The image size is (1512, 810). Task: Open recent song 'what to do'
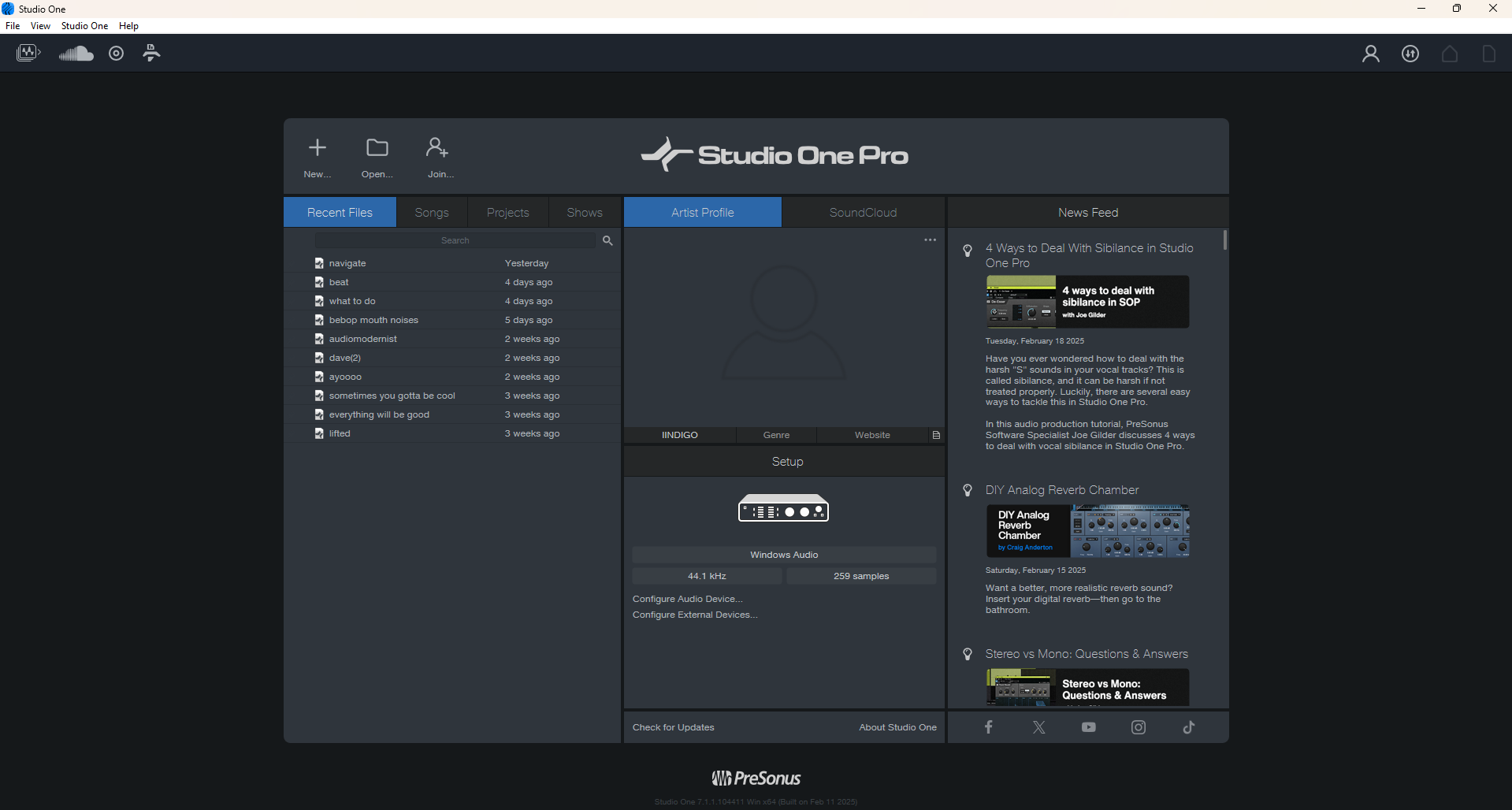pos(452,301)
